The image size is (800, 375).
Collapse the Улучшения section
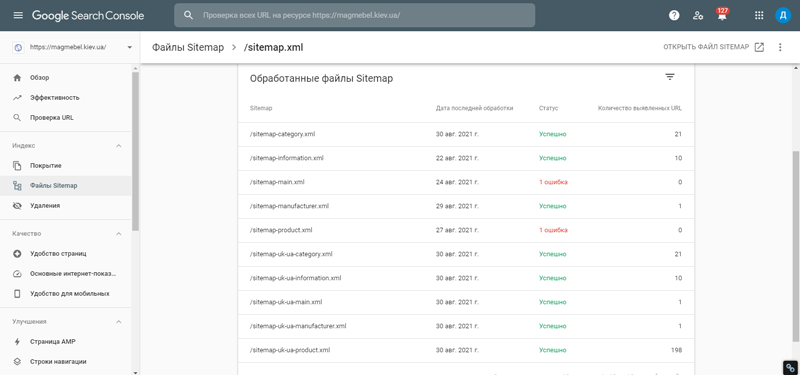[118, 322]
